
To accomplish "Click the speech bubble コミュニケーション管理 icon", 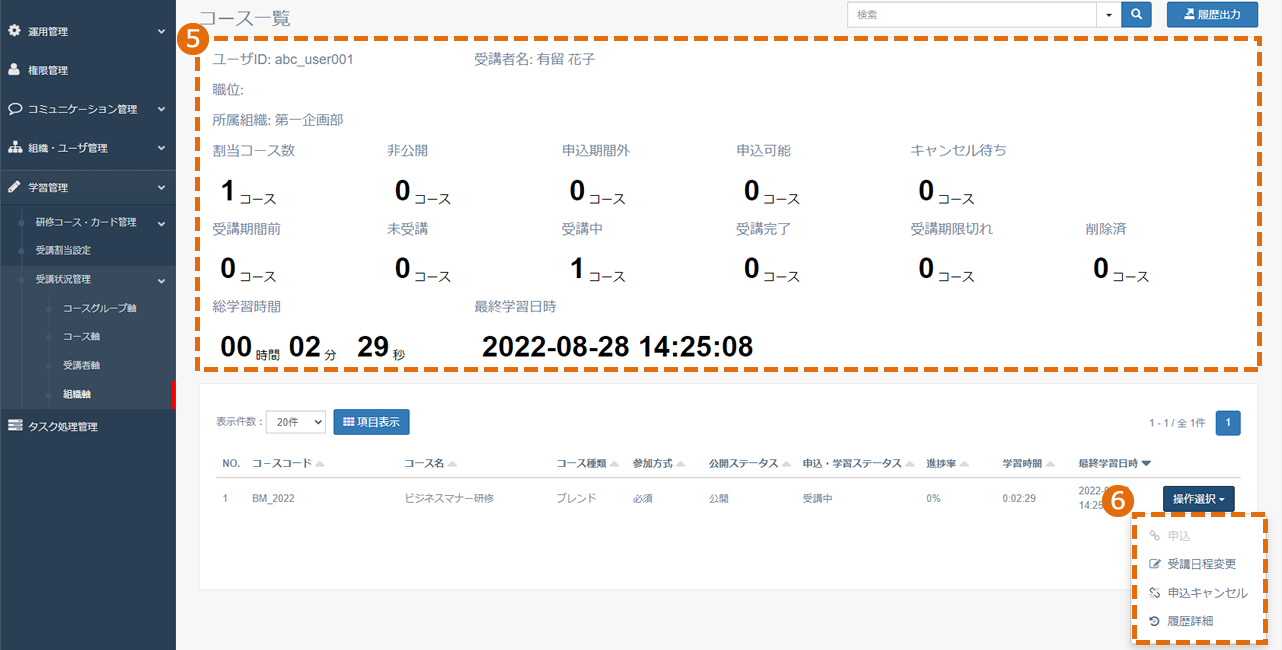I will pyautogui.click(x=15, y=108).
